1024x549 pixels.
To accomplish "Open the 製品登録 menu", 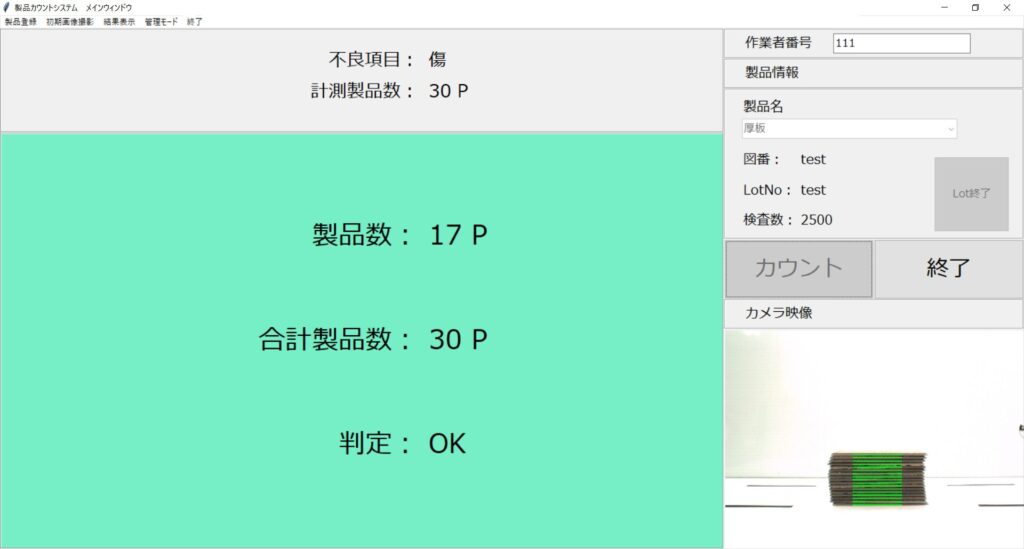I will pyautogui.click(x=21, y=21).
